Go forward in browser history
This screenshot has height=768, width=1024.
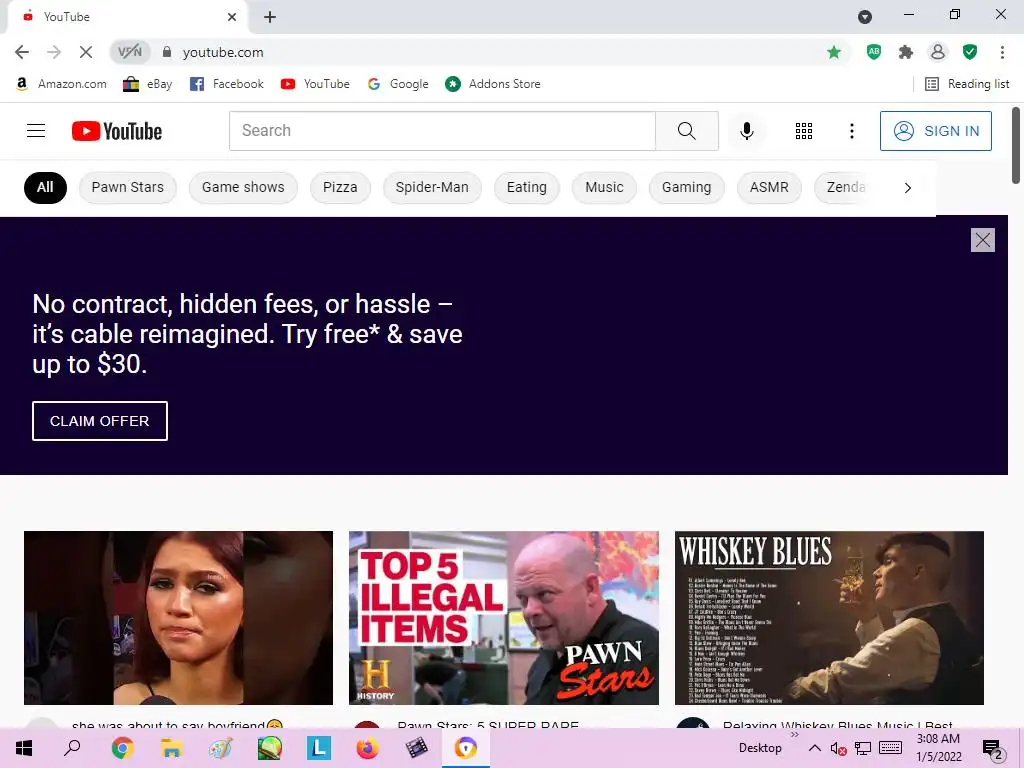(54, 52)
